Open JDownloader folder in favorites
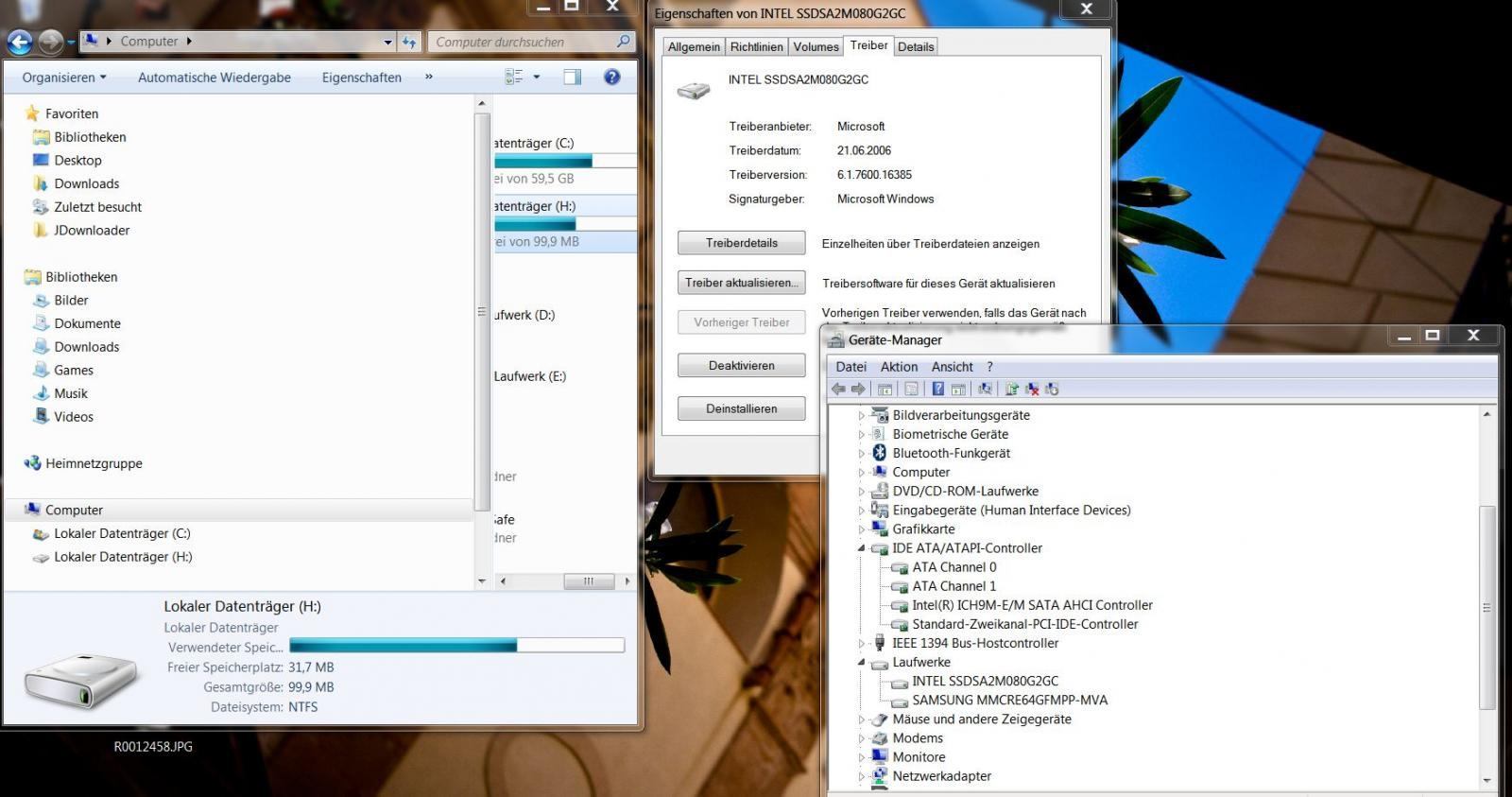This screenshot has height=797, width=1512. coord(92,230)
